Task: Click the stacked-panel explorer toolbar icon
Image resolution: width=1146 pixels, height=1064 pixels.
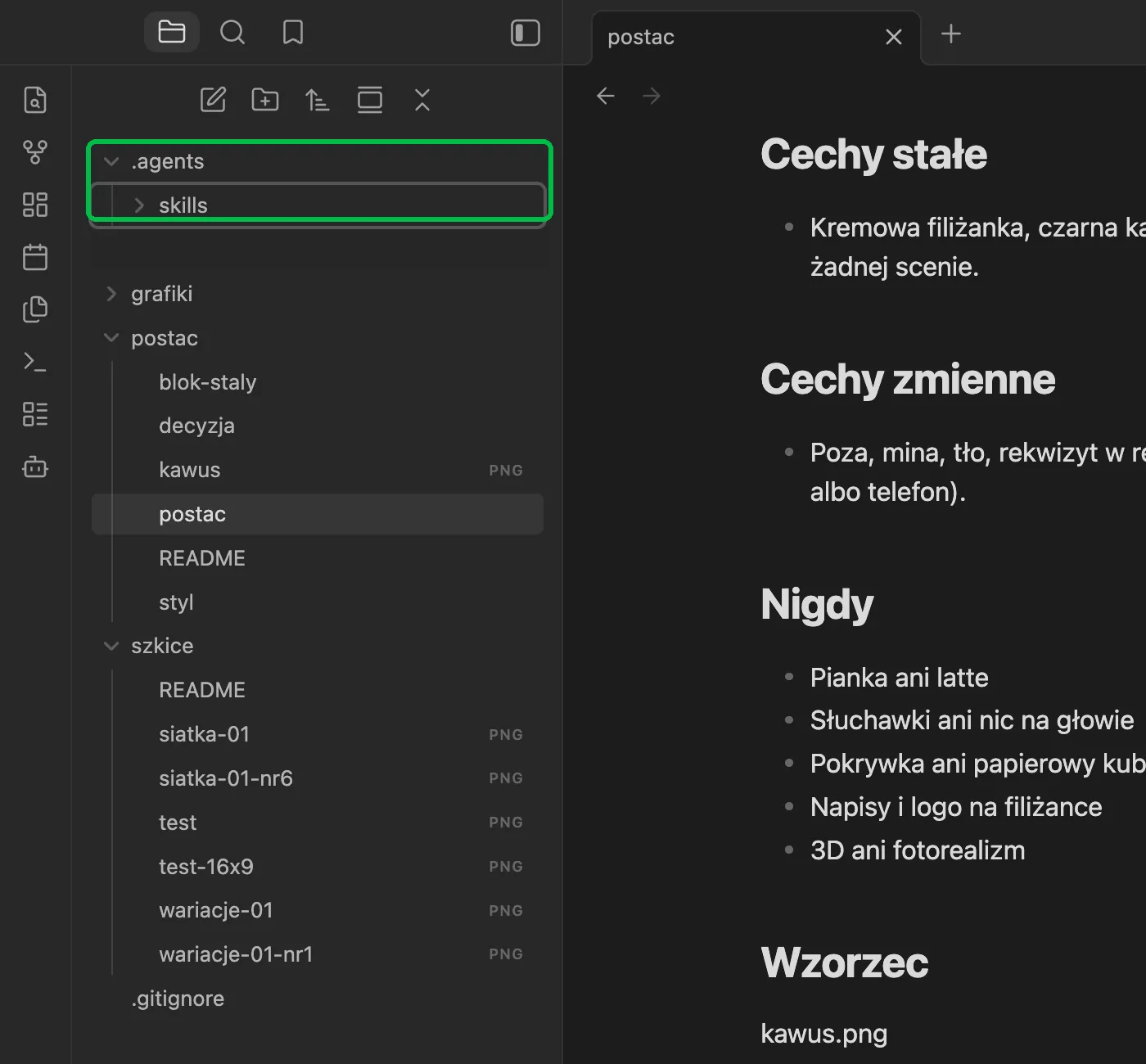Action: pyautogui.click(x=370, y=100)
